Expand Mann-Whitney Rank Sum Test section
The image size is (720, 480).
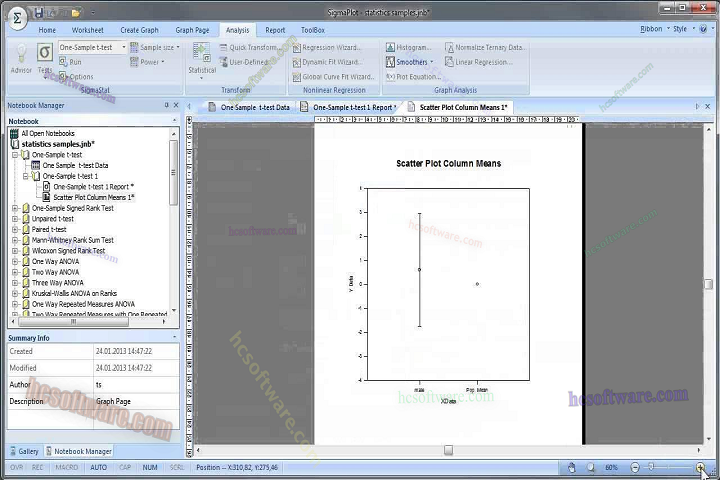click(x=15, y=240)
